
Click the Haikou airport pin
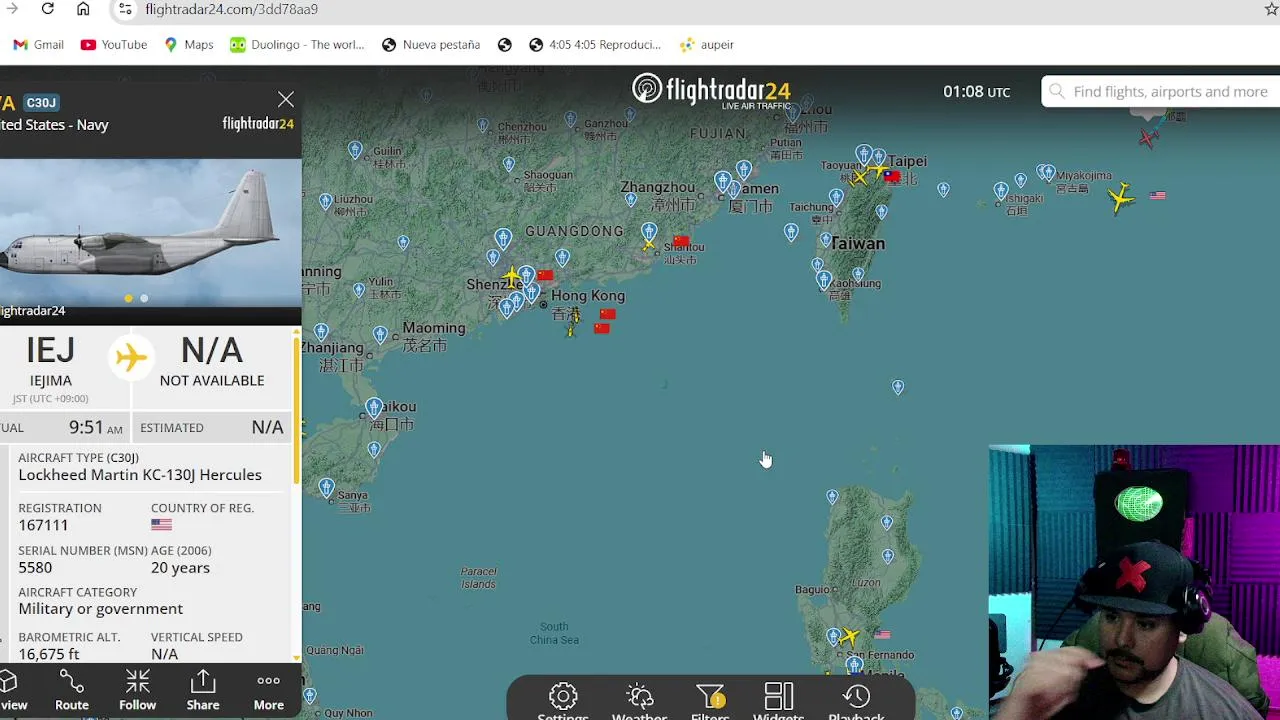[374, 408]
